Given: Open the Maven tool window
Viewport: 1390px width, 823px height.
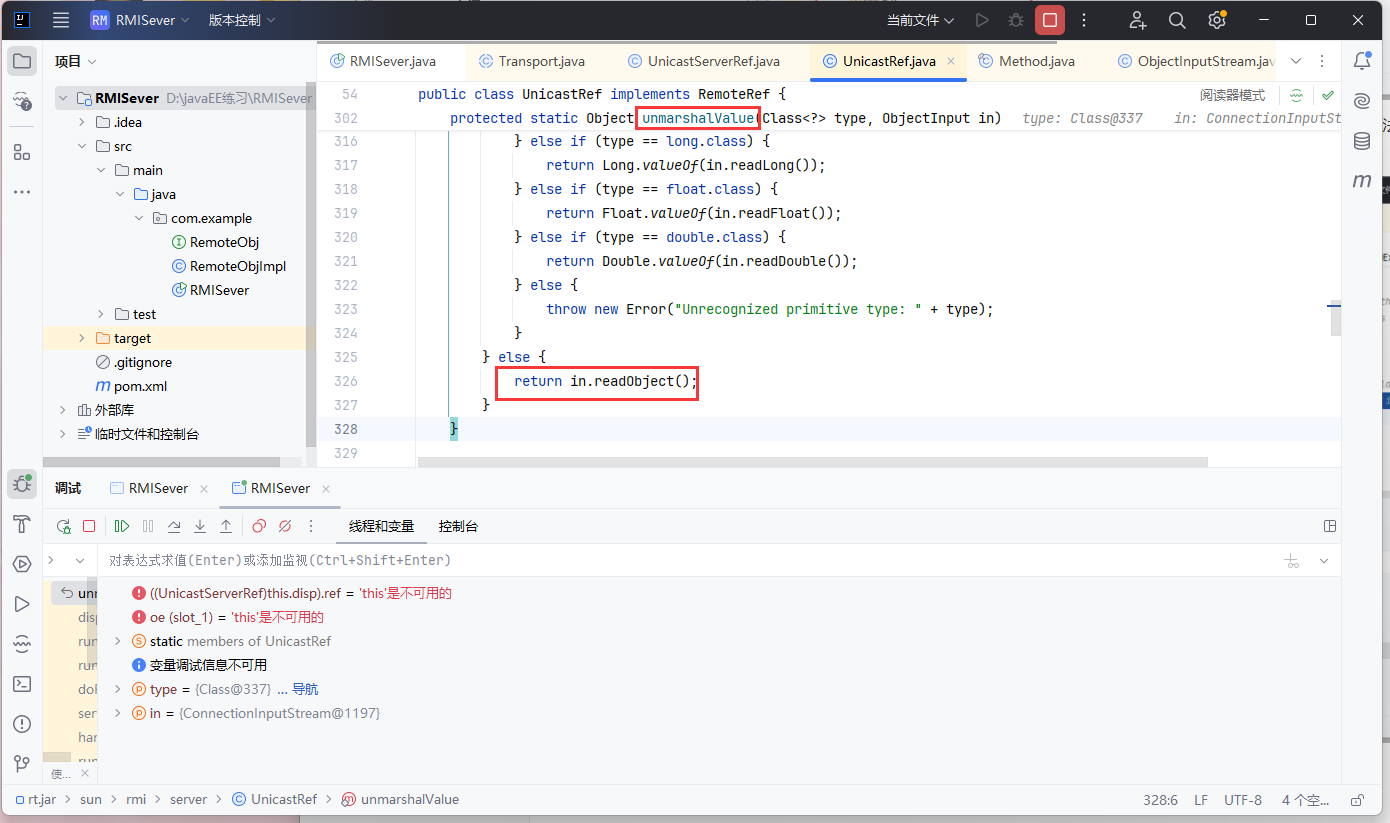Looking at the screenshot, I should click(1362, 181).
